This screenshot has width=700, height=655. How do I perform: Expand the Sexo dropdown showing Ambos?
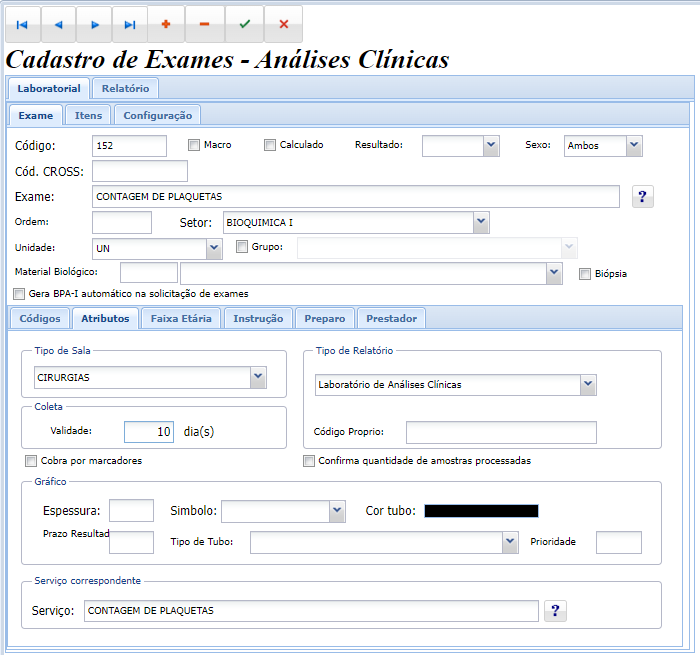(x=634, y=146)
